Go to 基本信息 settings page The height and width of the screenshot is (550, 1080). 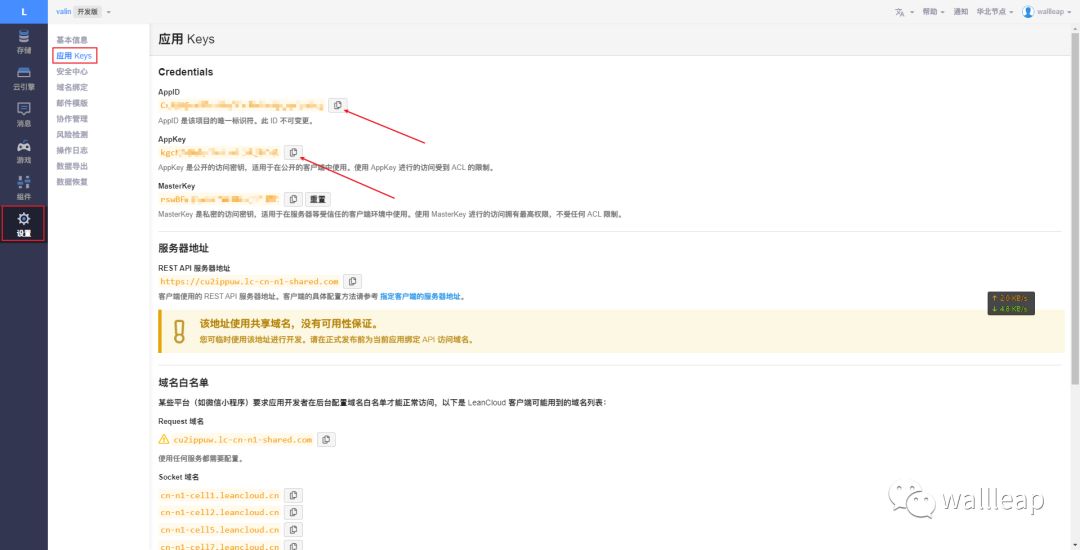tap(72, 40)
